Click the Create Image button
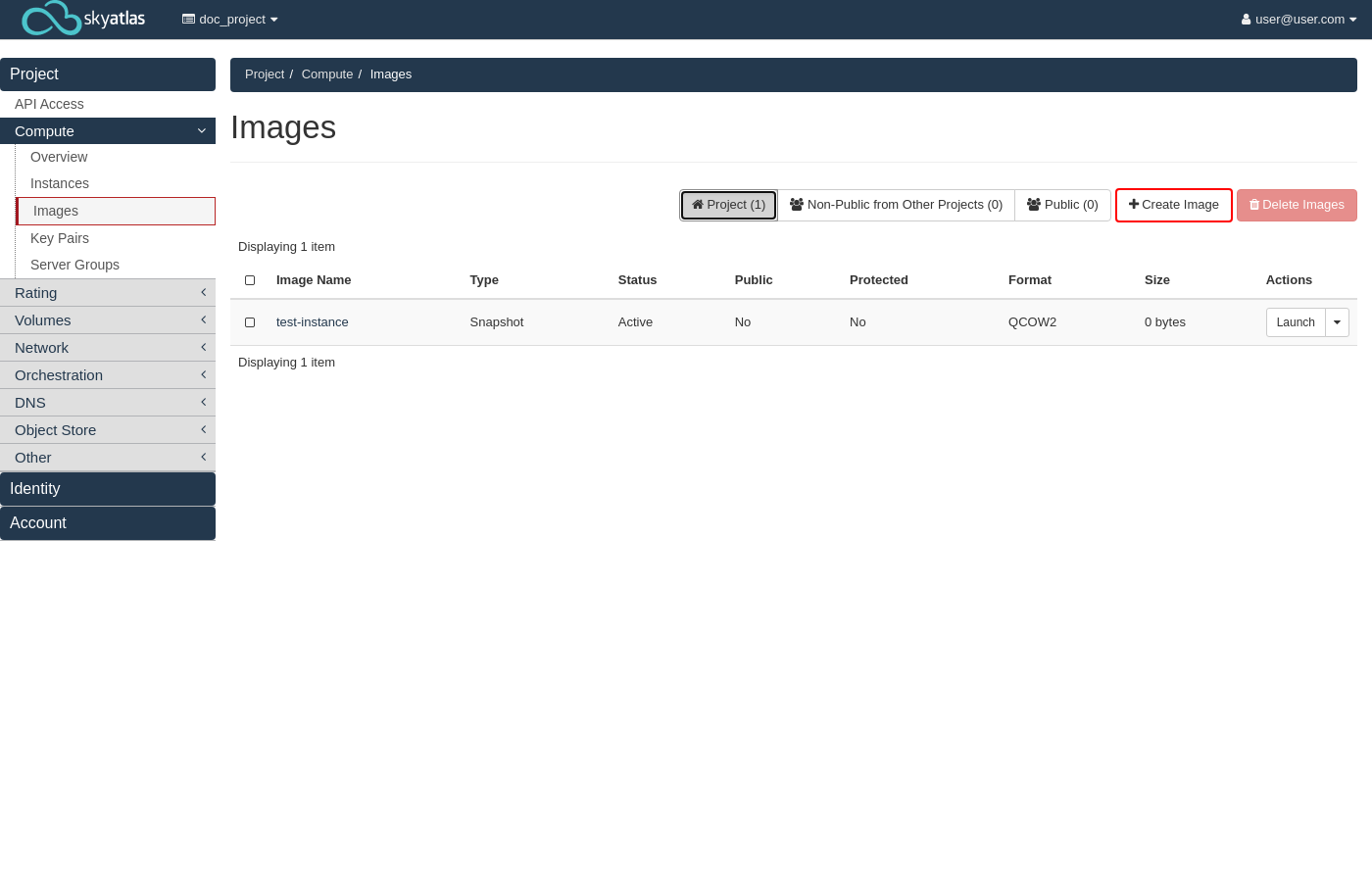1372x882 pixels. [1173, 205]
